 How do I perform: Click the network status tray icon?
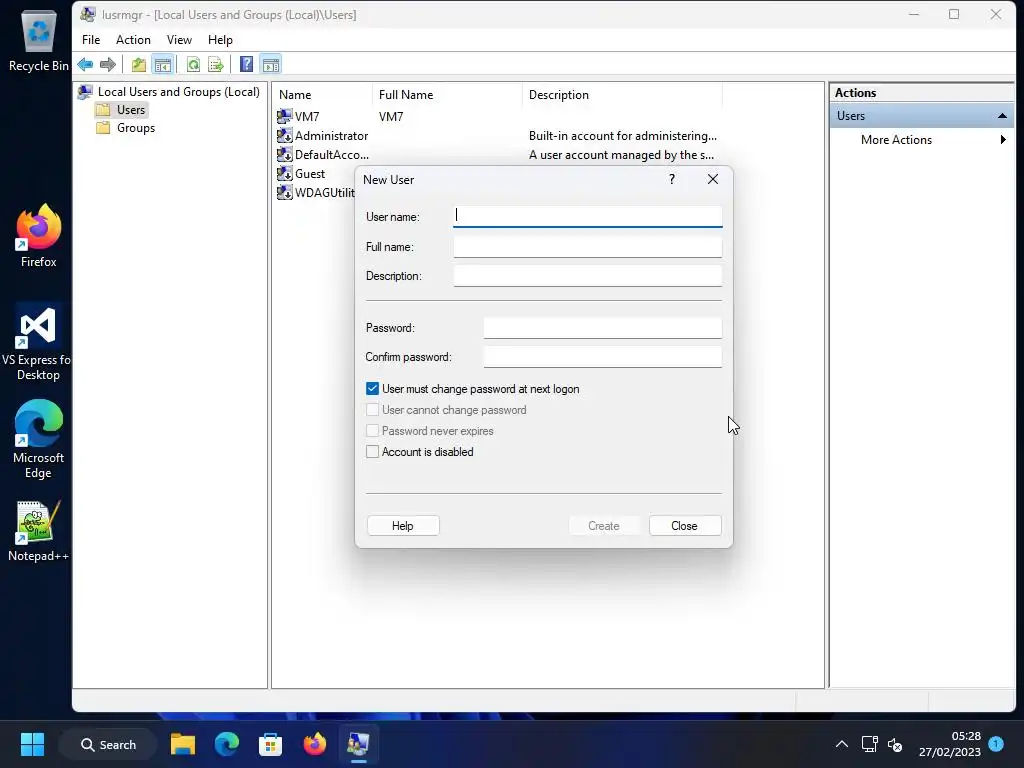869,744
